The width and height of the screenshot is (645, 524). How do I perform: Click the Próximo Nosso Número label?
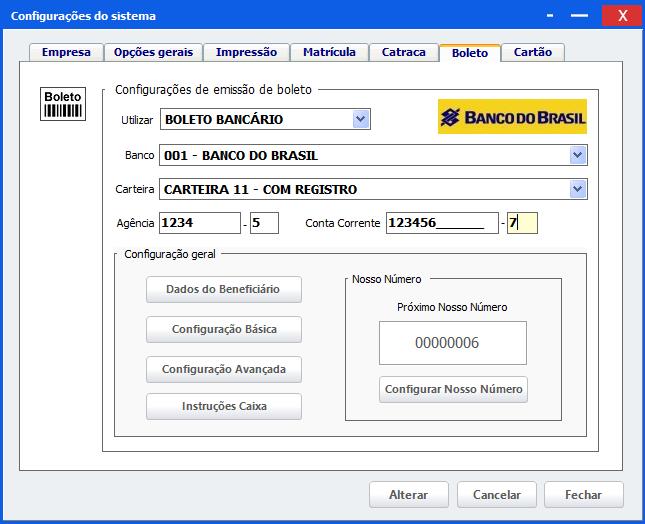pyautogui.click(x=452, y=307)
